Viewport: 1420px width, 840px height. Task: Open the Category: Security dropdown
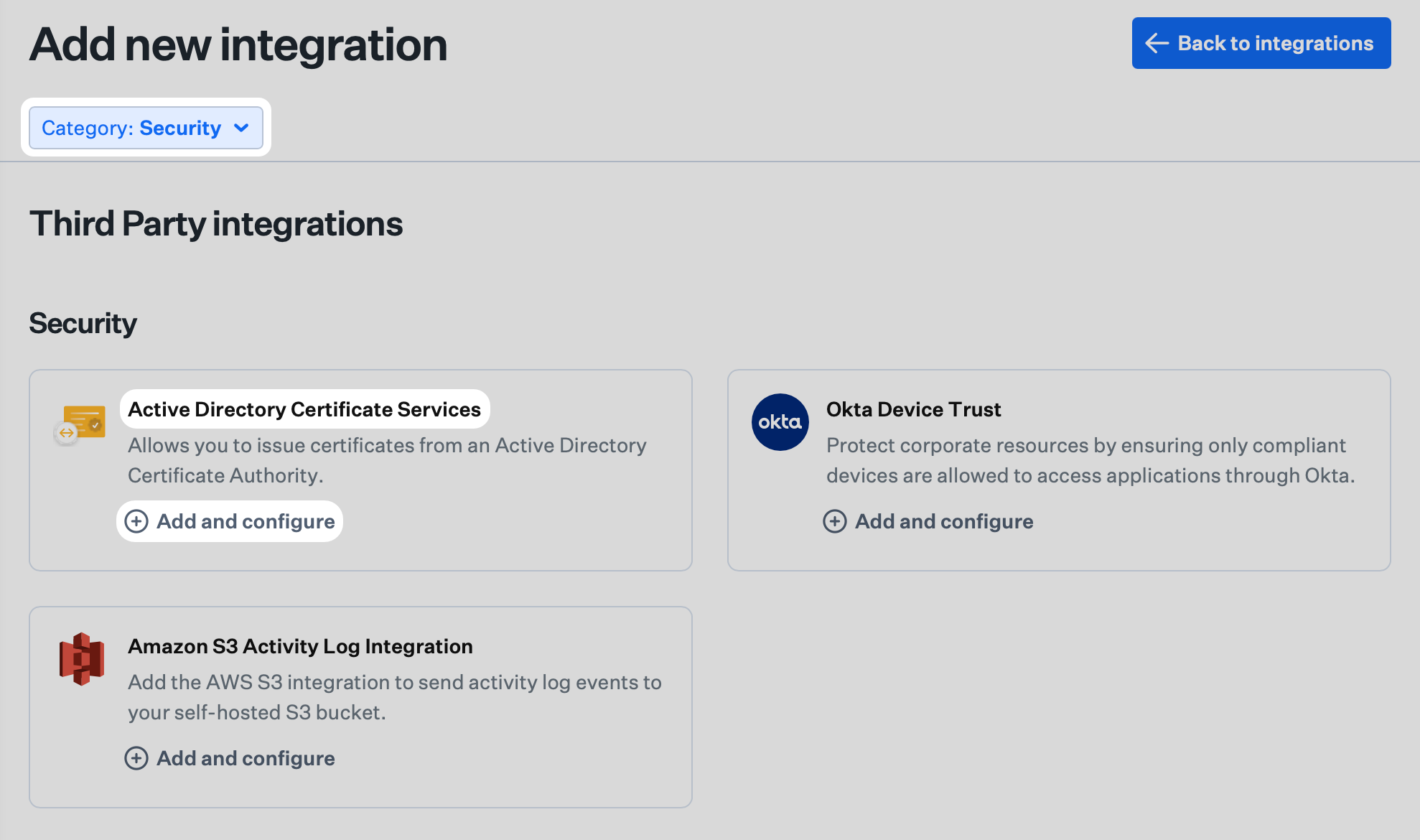pyautogui.click(x=146, y=128)
